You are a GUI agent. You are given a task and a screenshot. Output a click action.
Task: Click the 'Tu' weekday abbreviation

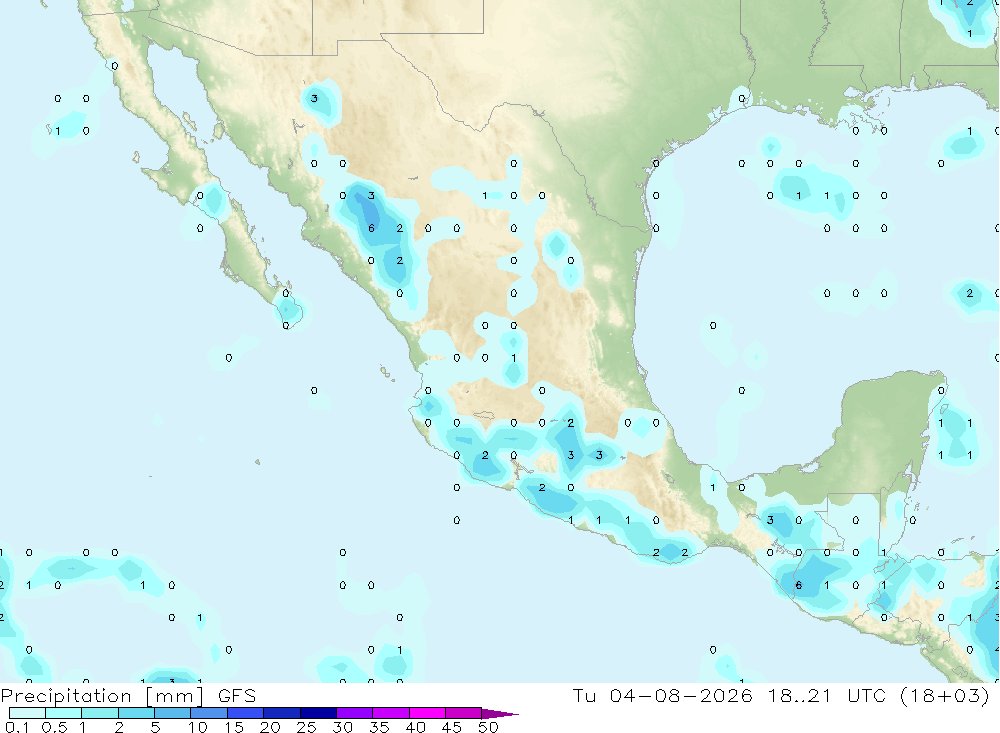click(584, 695)
